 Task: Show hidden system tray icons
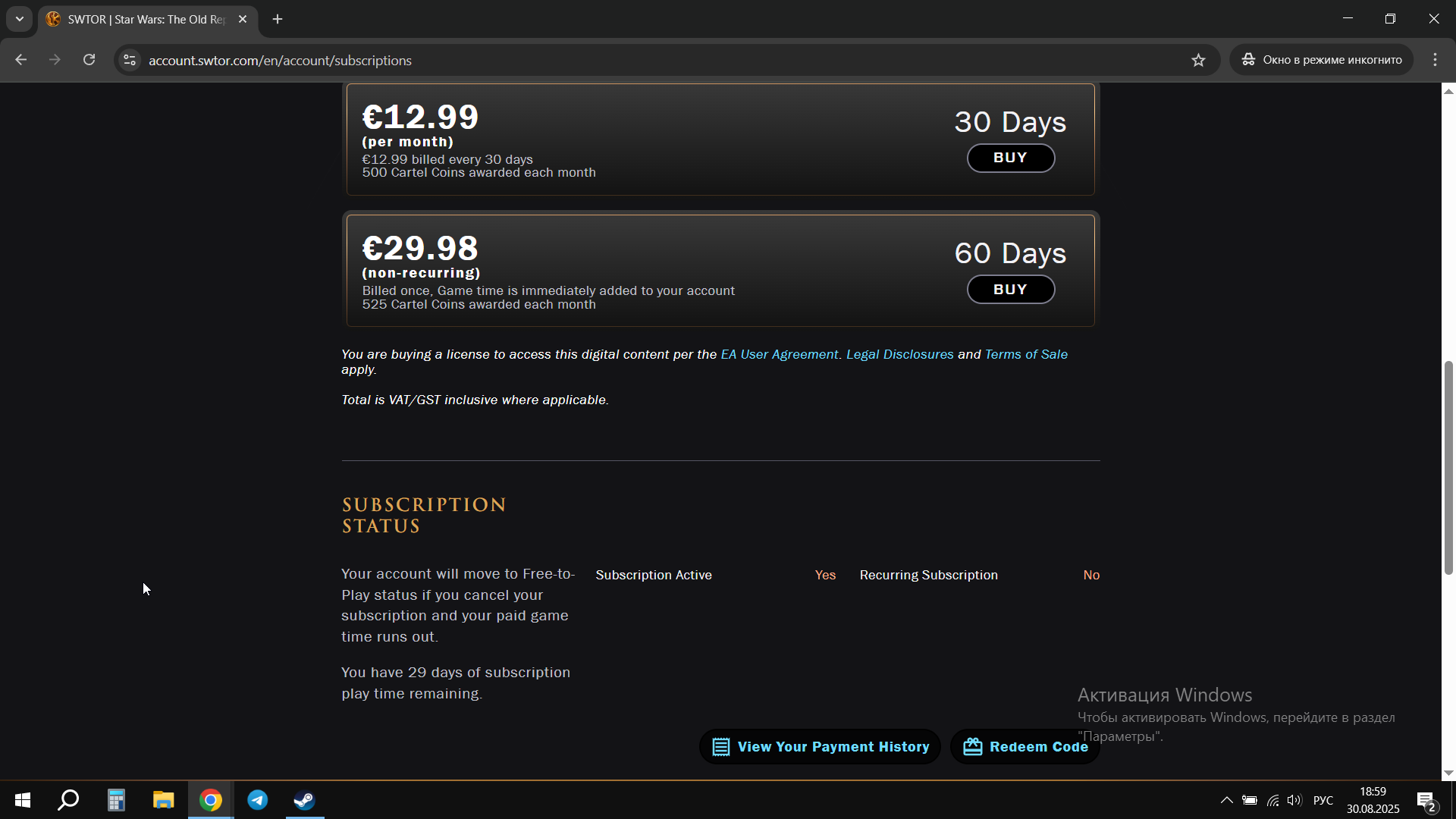click(x=1226, y=800)
